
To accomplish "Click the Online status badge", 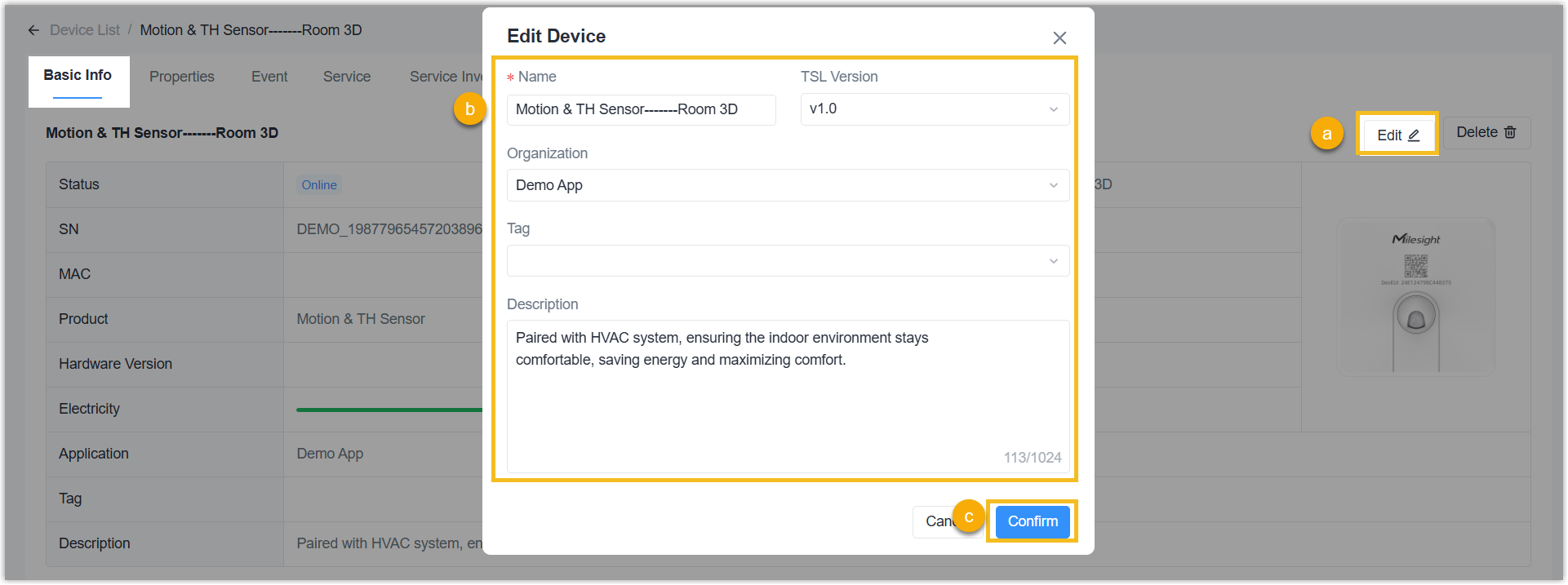I will tap(319, 185).
